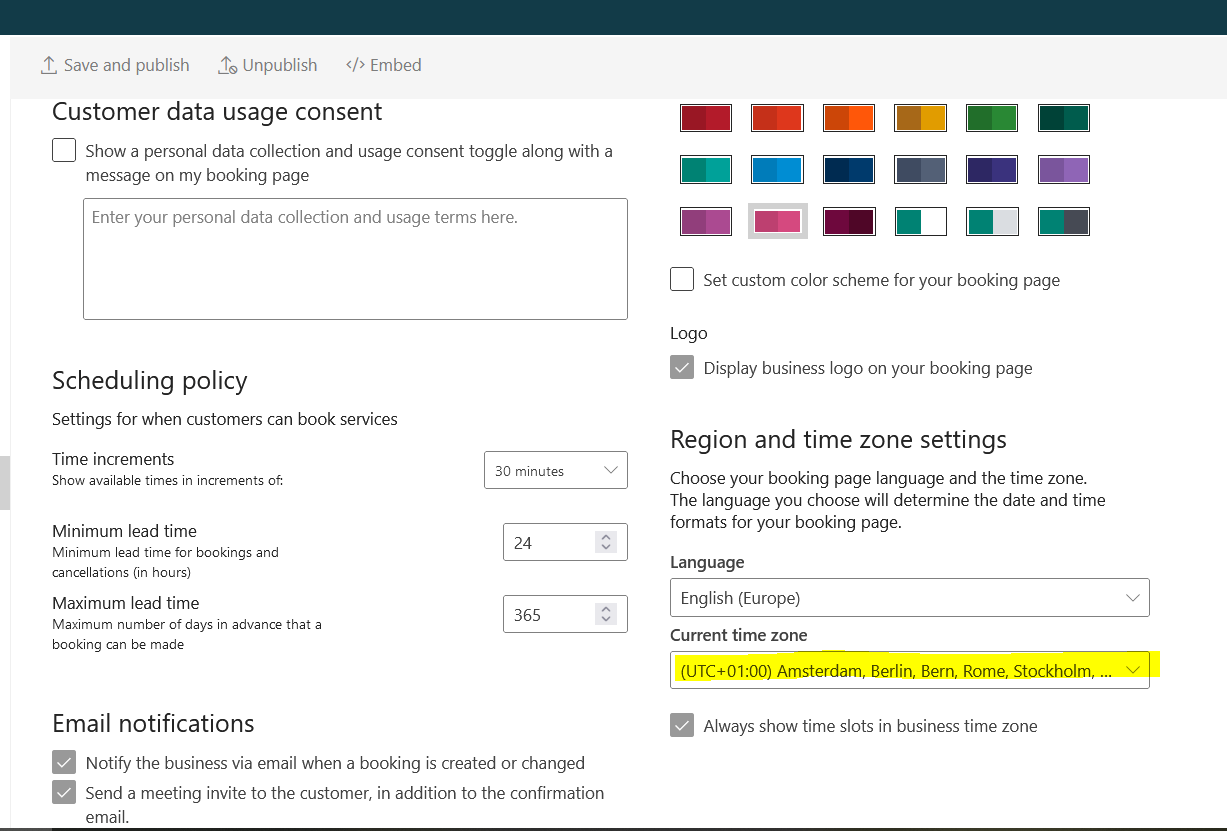Select the navy blue color swatch
The width and height of the screenshot is (1227, 831).
[849, 170]
